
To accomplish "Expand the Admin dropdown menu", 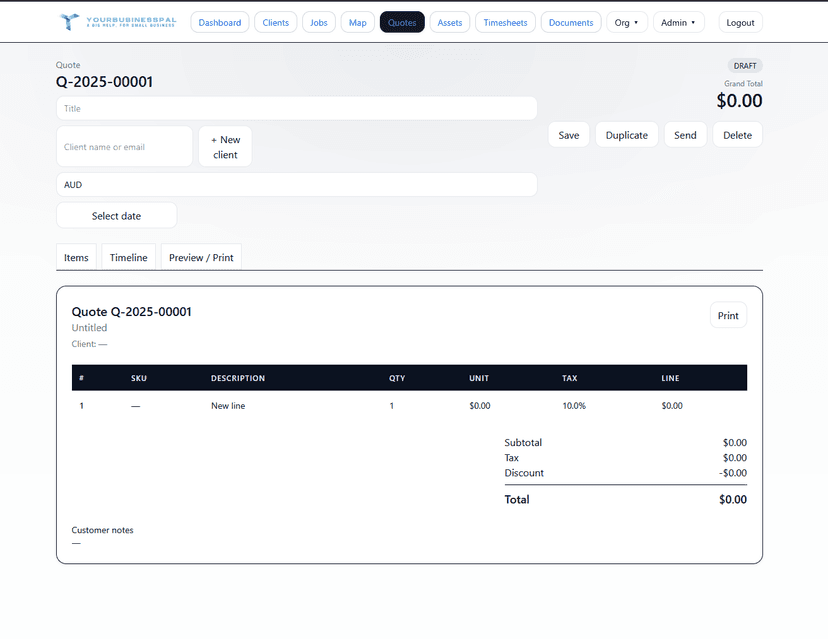I will (x=678, y=22).
